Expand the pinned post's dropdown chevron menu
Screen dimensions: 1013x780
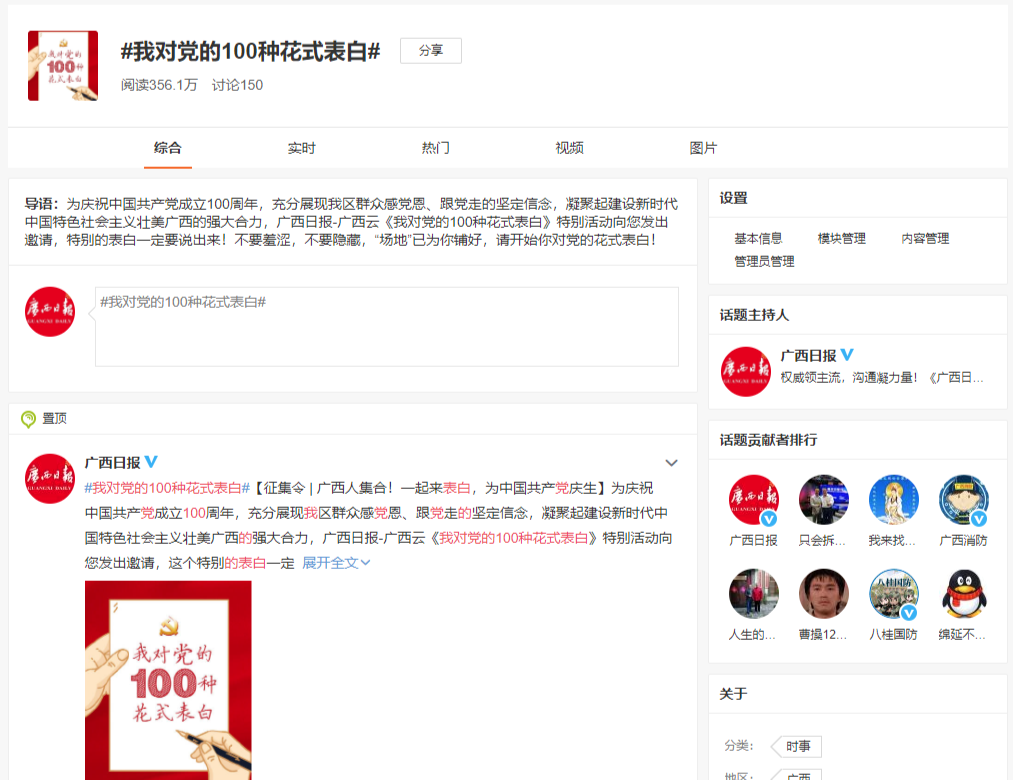click(x=671, y=463)
